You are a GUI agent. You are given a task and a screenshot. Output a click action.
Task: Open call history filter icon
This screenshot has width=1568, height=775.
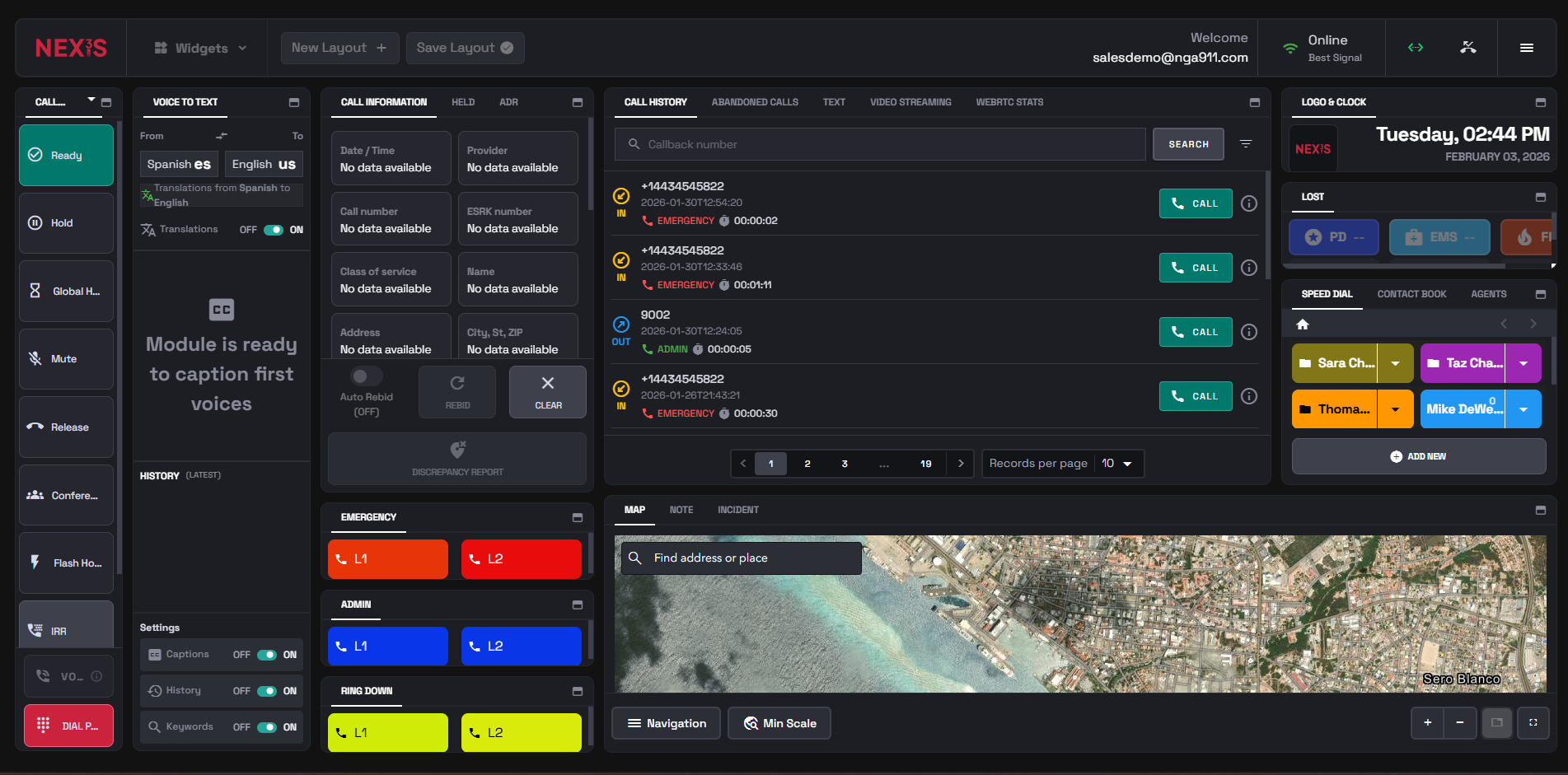tap(1246, 144)
